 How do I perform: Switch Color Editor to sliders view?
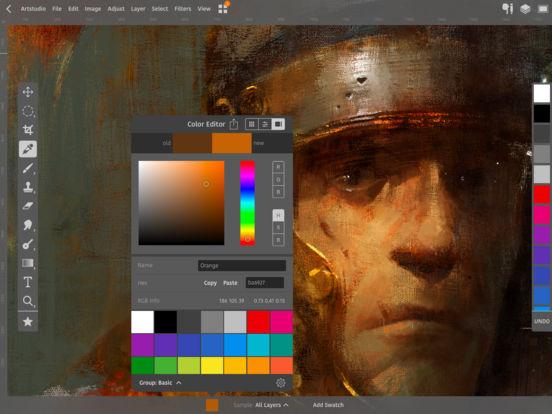pyautogui.click(x=265, y=124)
